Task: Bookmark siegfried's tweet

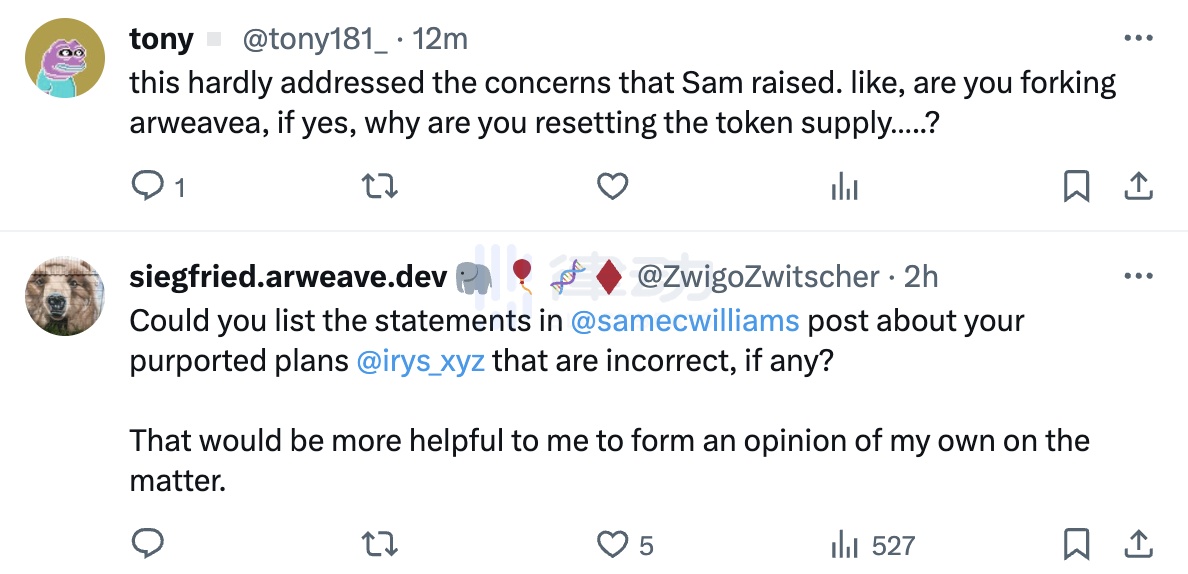Action: pos(1076,544)
